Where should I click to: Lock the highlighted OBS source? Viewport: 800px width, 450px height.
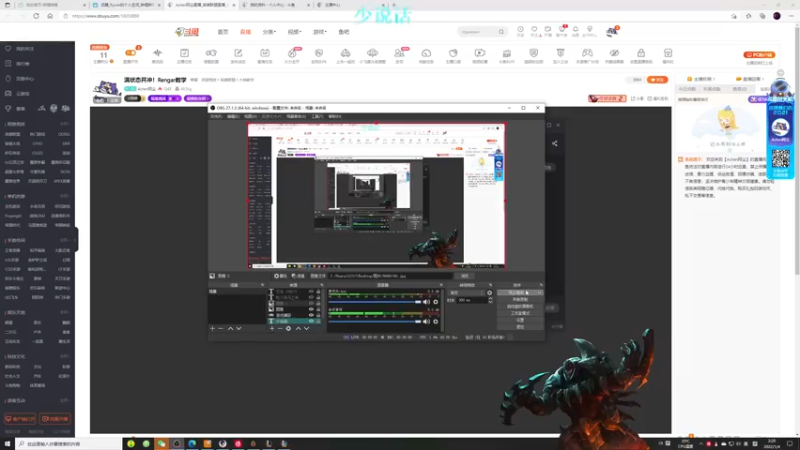(x=318, y=321)
